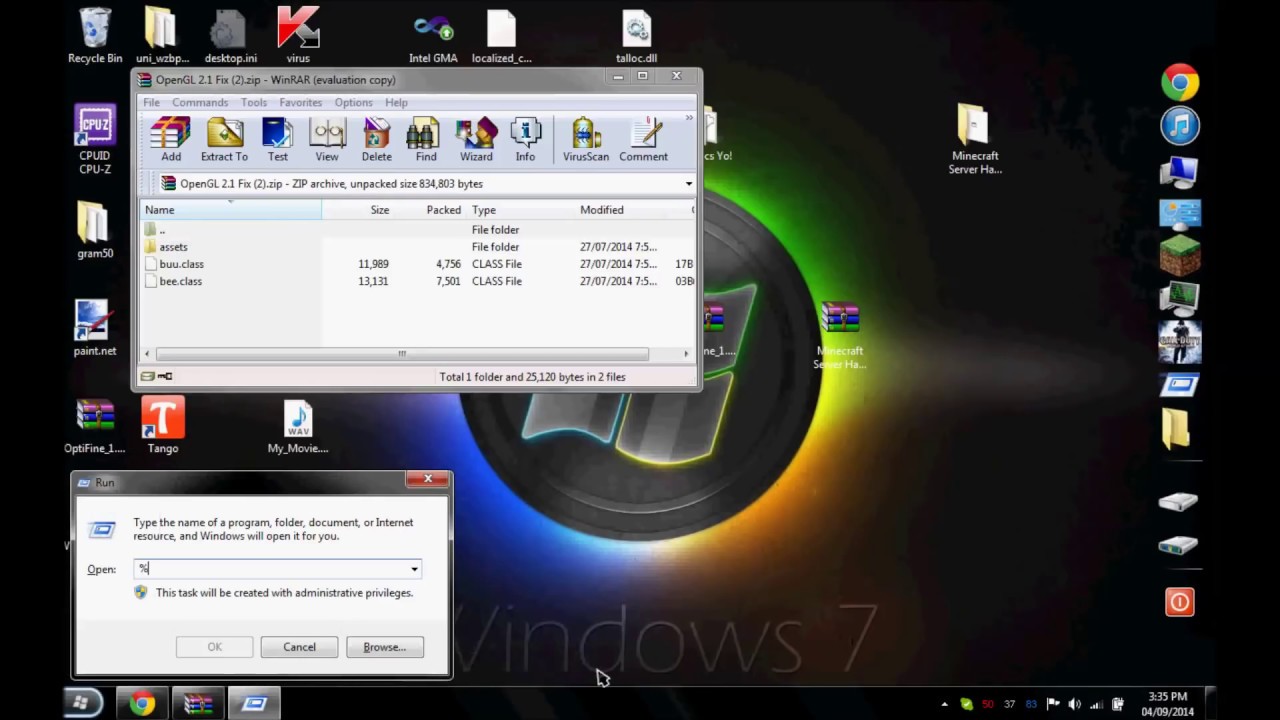
Task: Open the File menu in WinRAR
Action: click(151, 102)
